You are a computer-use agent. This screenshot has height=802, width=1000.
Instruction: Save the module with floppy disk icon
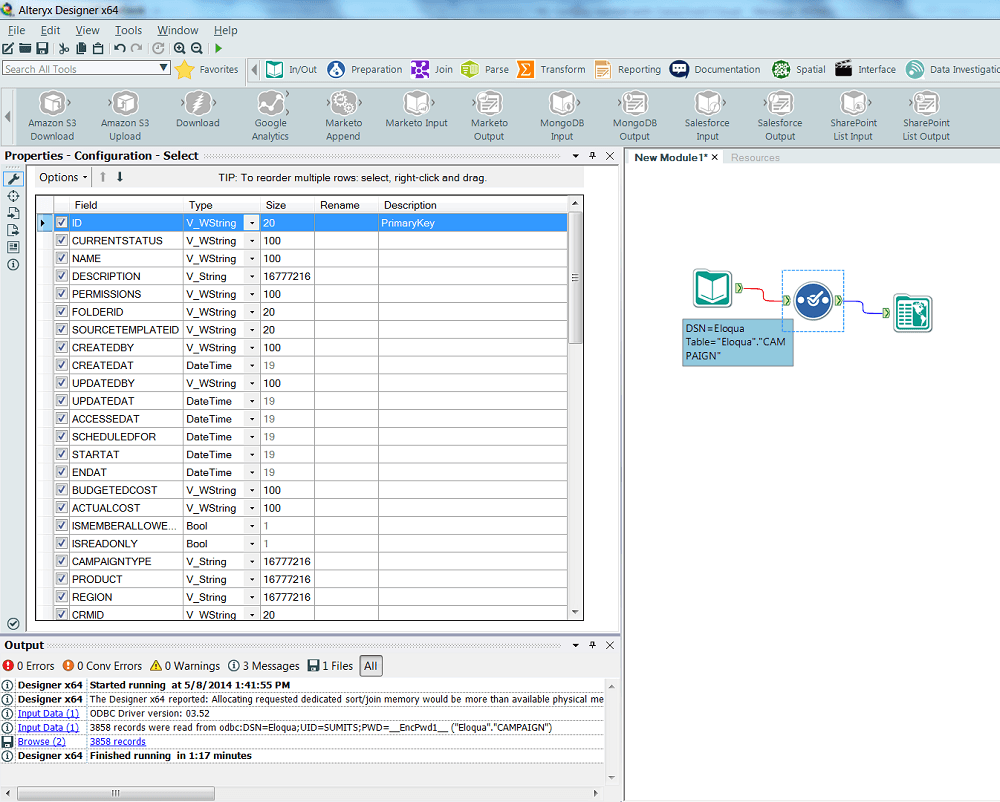pyautogui.click(x=42, y=48)
